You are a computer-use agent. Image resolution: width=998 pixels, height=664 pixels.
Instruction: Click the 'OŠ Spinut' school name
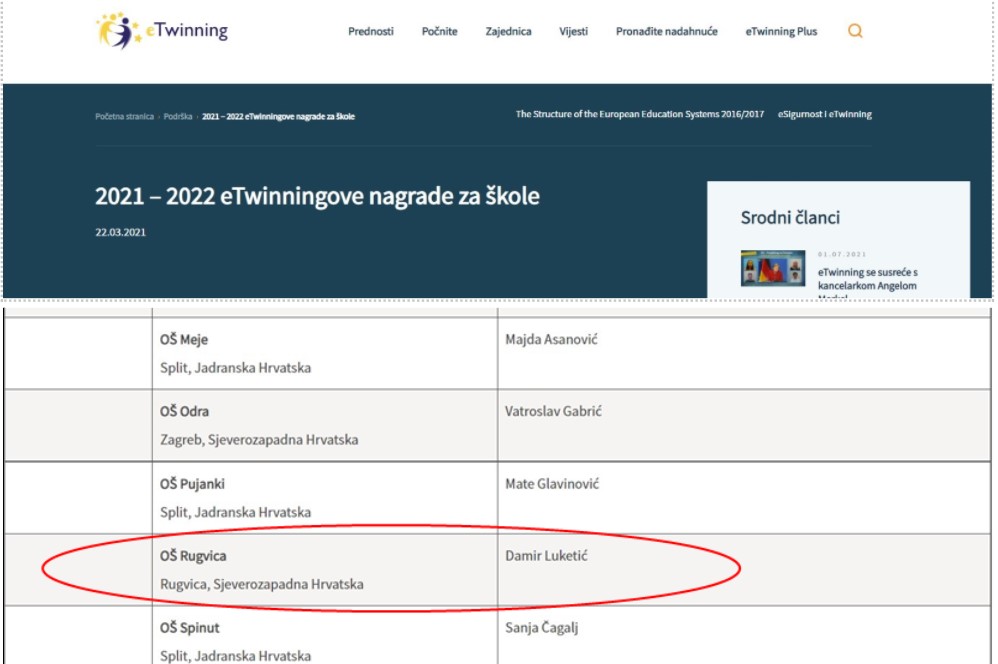(190, 628)
